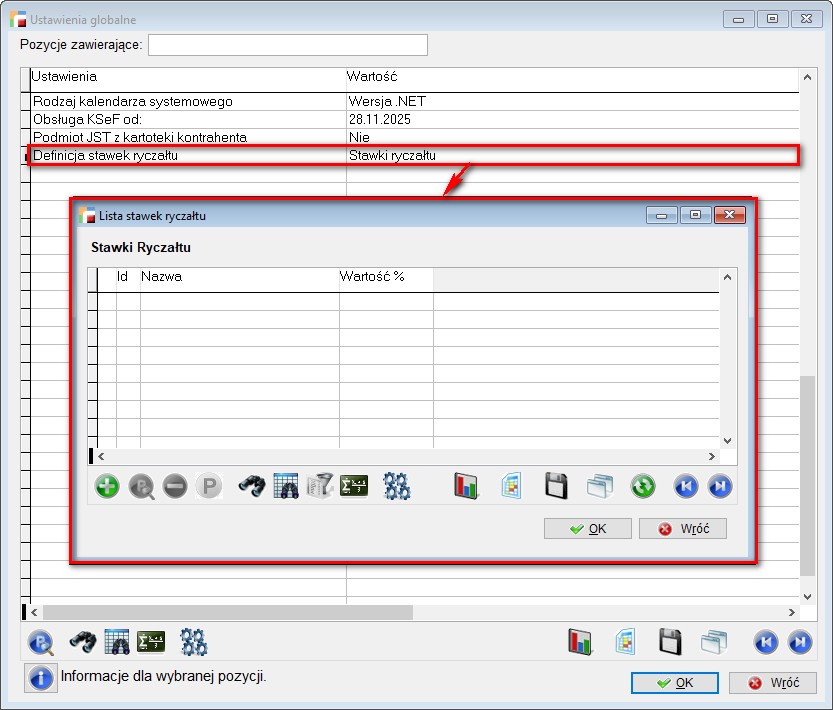Click OK button of Ustawienia globalne window
Screen dimensions: 833x710
click(x=674, y=683)
